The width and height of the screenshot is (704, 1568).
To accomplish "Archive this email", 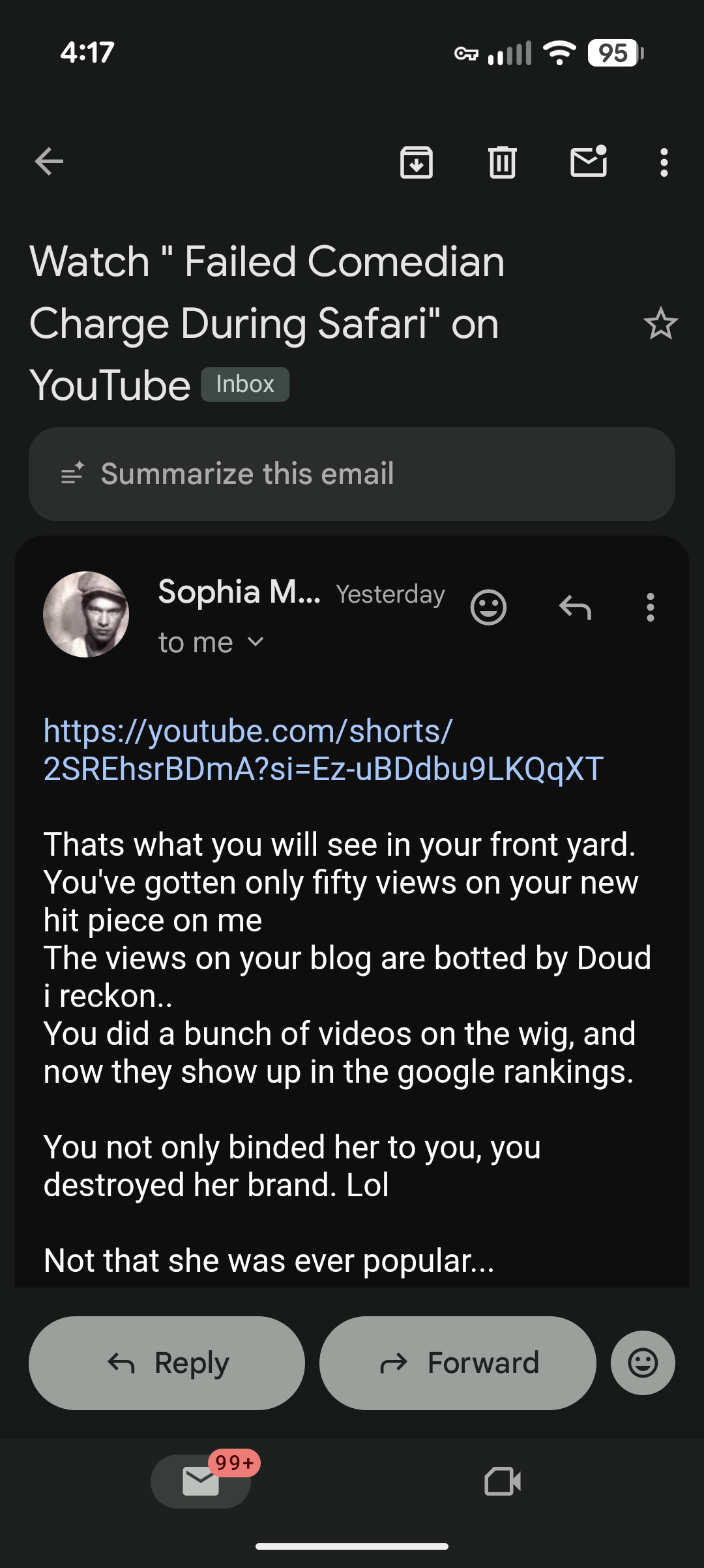I will pyautogui.click(x=417, y=162).
